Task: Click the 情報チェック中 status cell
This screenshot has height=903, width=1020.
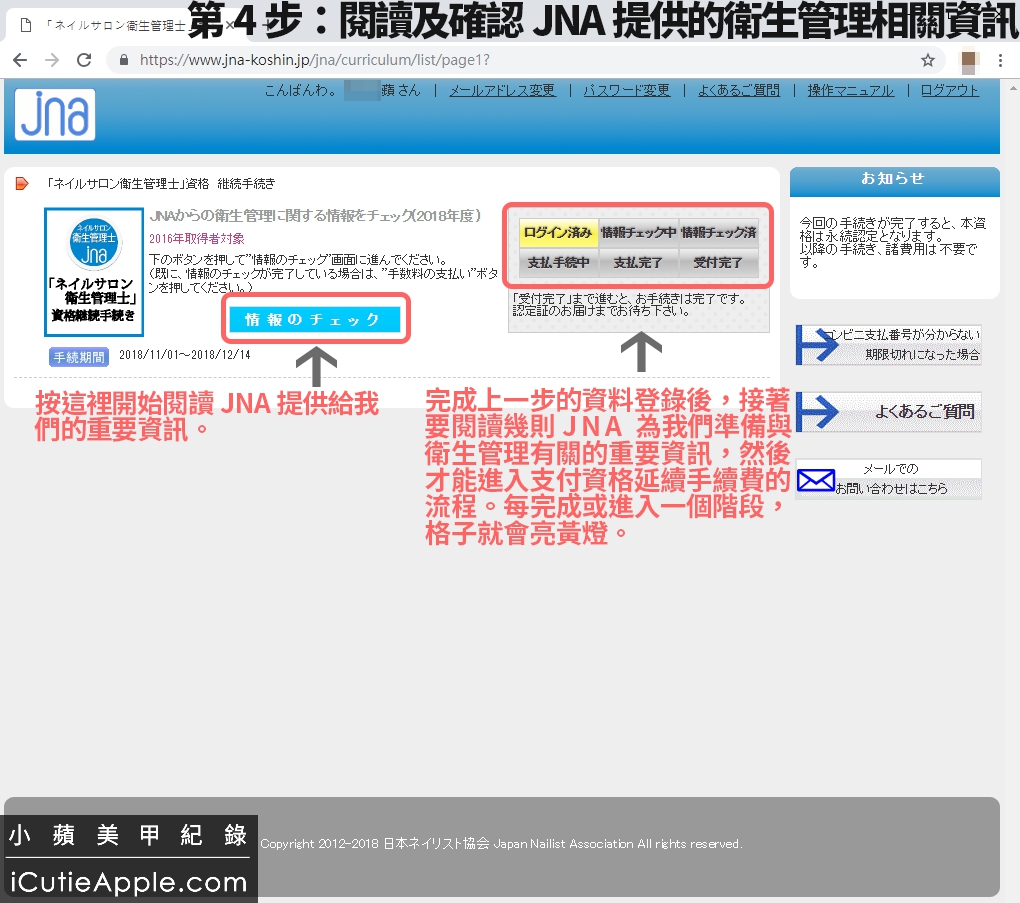Action: point(638,233)
